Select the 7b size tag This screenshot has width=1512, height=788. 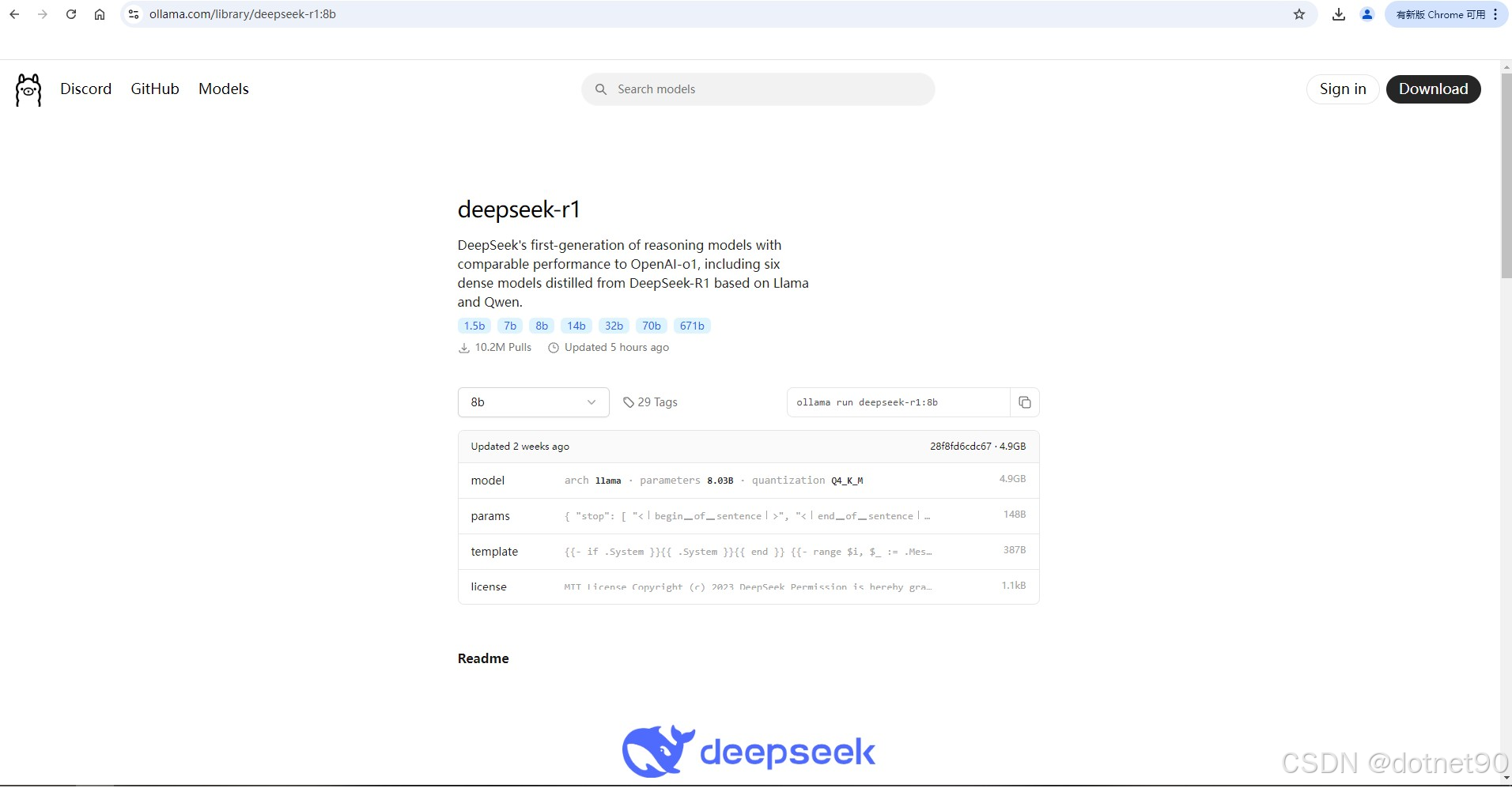(510, 326)
